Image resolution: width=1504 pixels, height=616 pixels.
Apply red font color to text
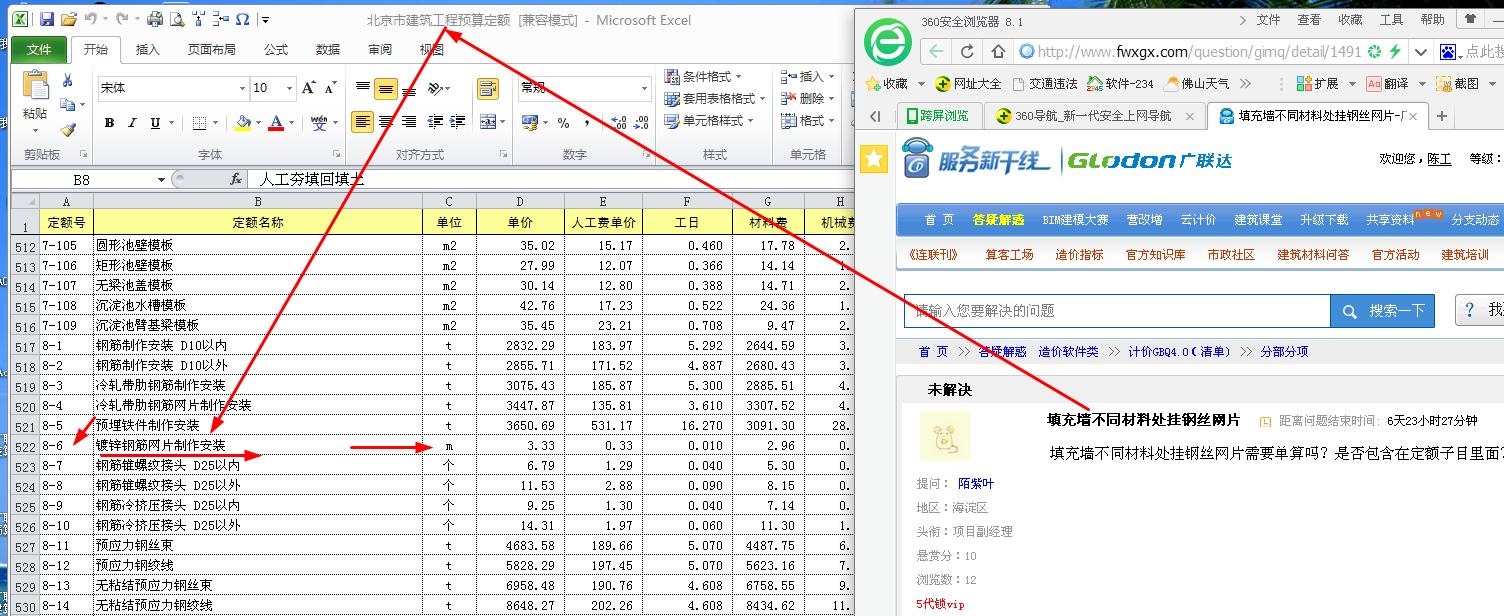277,122
